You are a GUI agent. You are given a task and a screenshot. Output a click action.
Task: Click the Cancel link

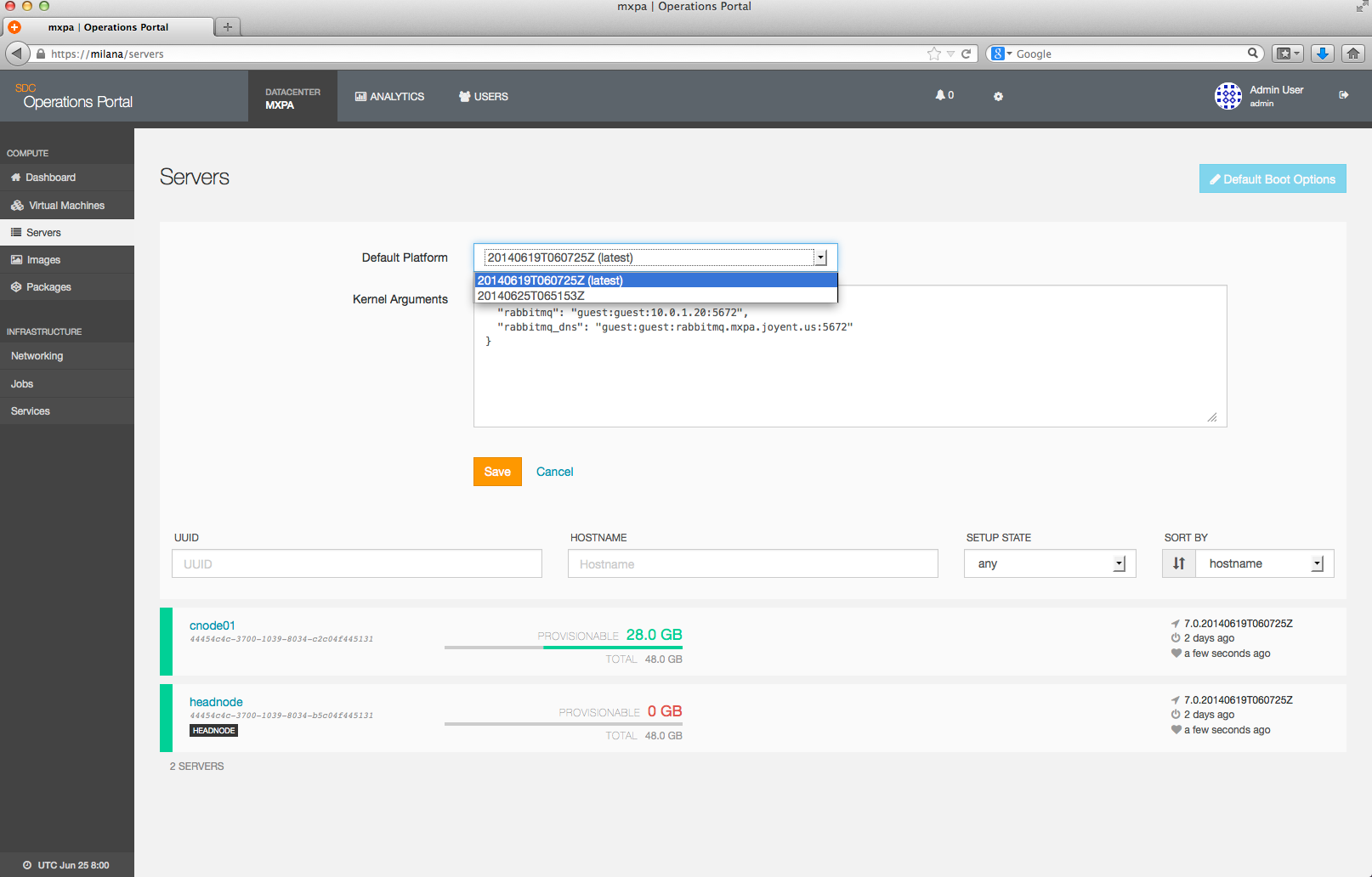tap(554, 472)
